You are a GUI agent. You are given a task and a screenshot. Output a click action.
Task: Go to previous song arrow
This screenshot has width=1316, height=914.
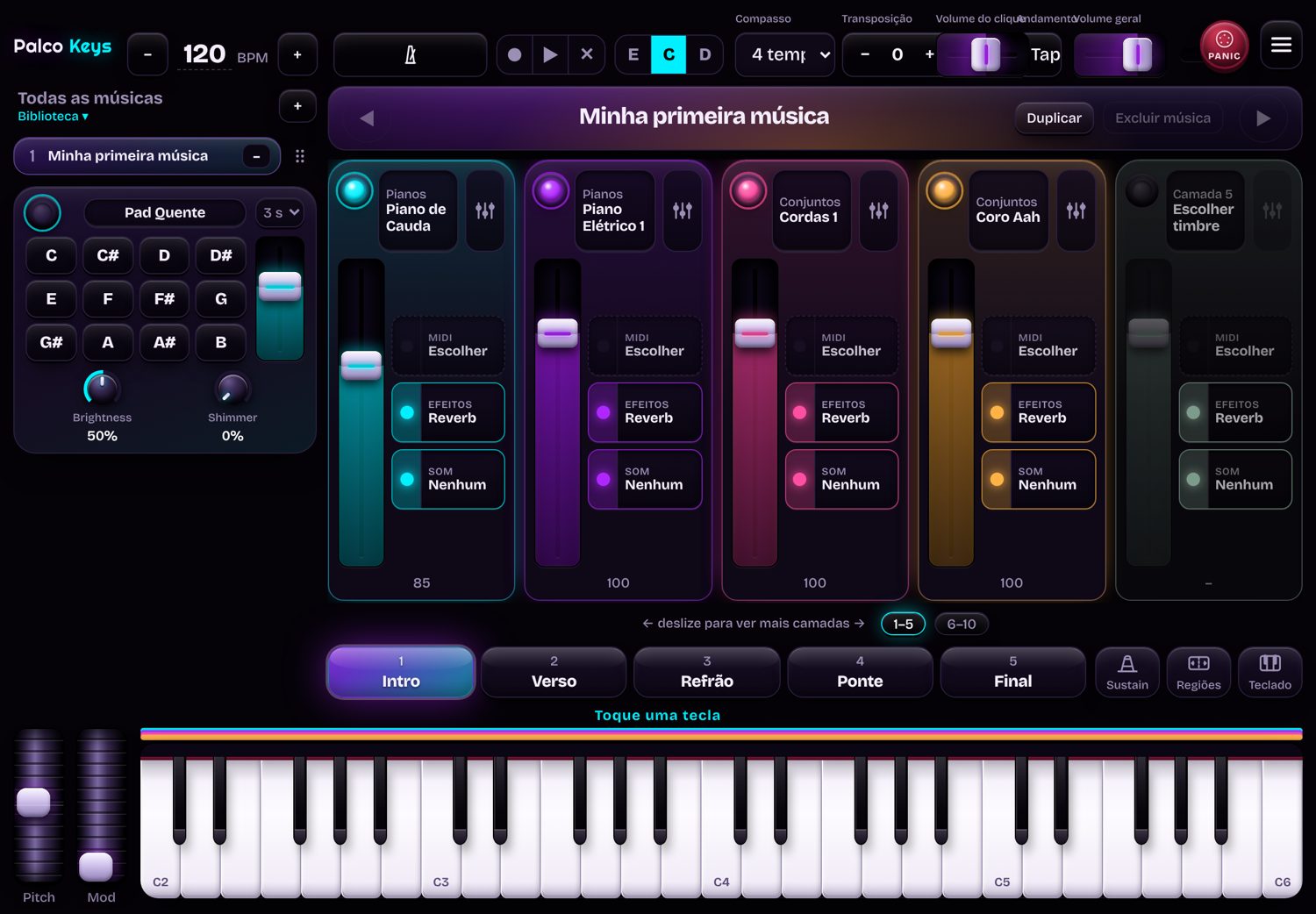click(x=367, y=118)
